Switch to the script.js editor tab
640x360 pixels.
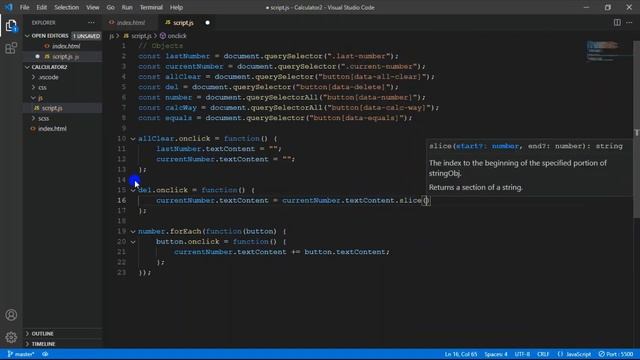(x=183, y=22)
